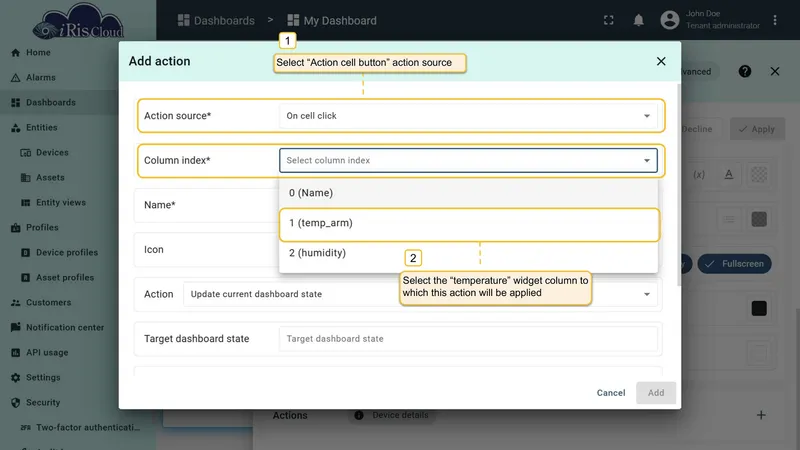The image size is (800, 450).
Task: Click the Device profiles icon
Action: pos(26,253)
